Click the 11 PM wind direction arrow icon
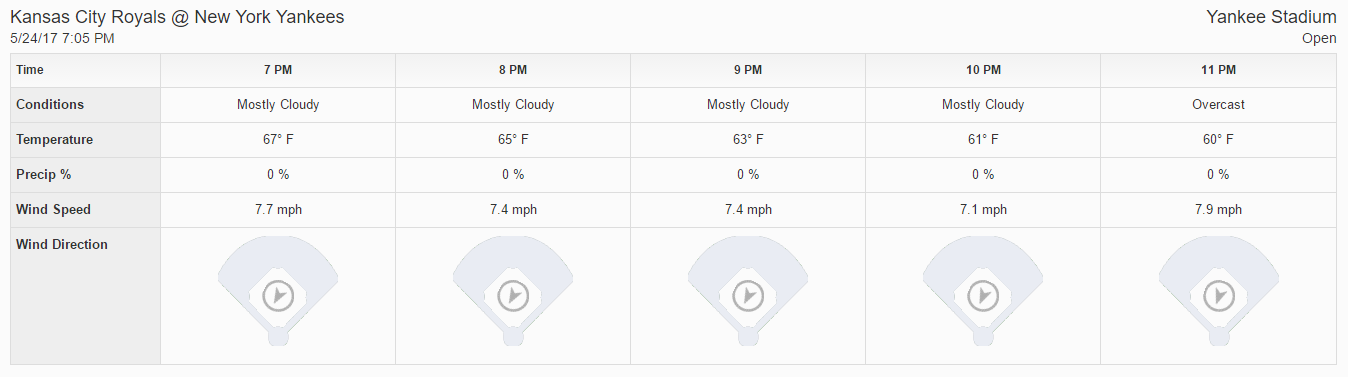Screen dimensions: 1348x377 pos(1218,296)
